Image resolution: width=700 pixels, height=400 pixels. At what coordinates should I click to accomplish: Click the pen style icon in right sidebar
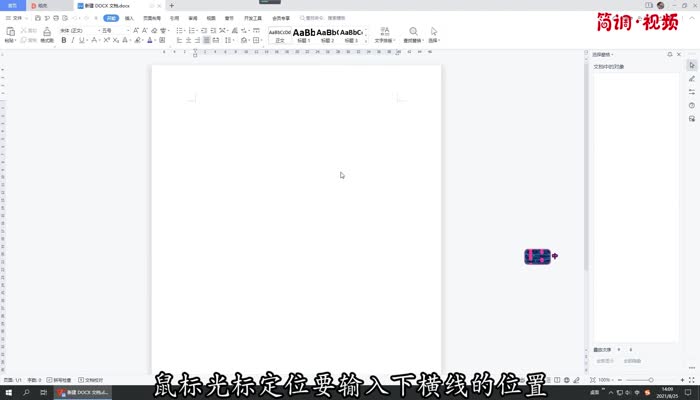[x=691, y=78]
